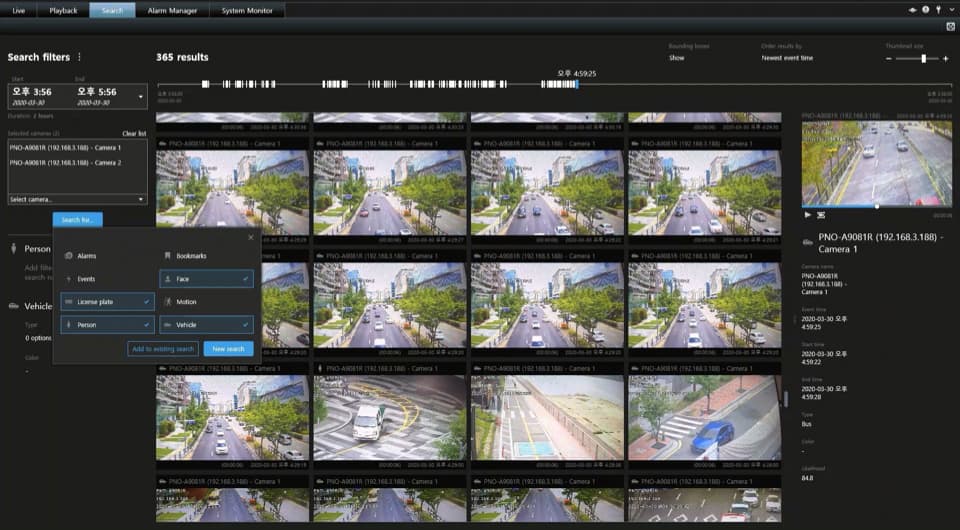The width and height of the screenshot is (960, 530).
Task: Expand the start/end time range dropdown
Action: pyautogui.click(x=141, y=97)
